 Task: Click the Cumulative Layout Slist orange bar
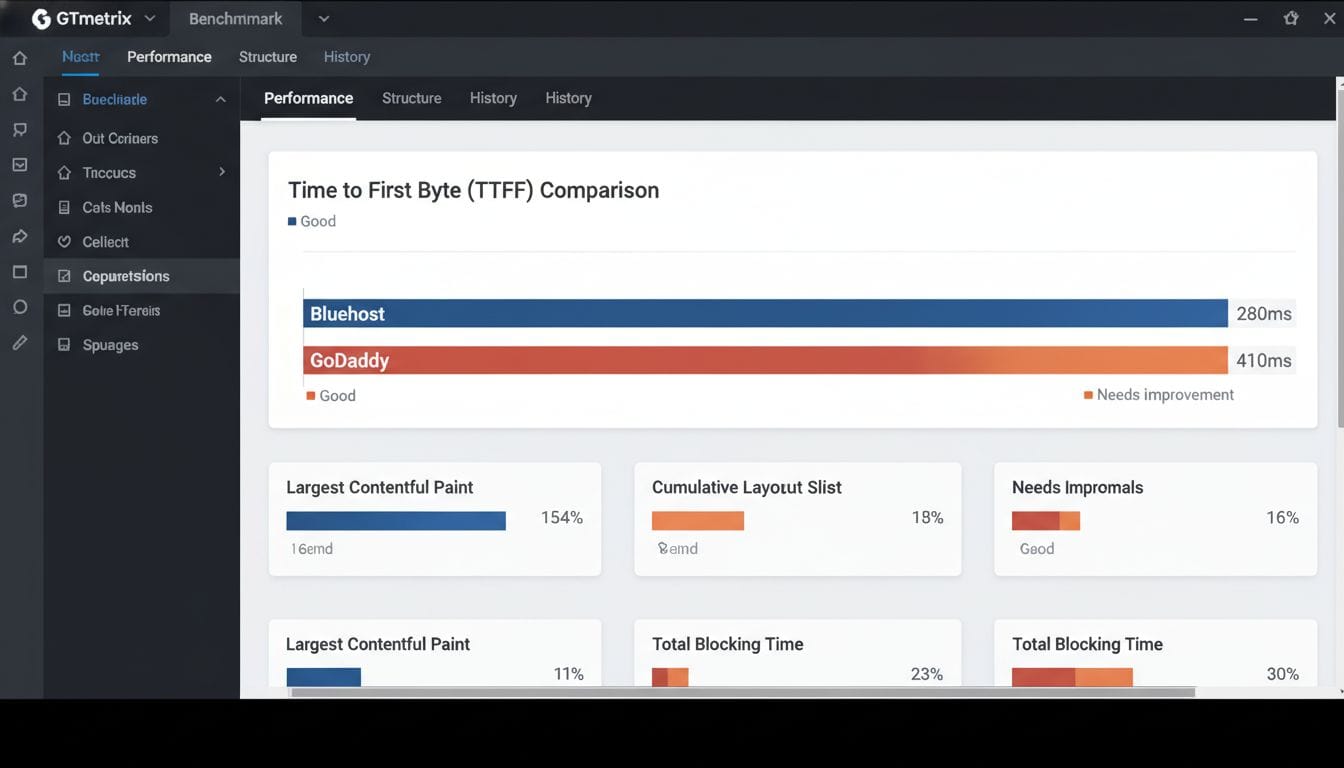698,521
